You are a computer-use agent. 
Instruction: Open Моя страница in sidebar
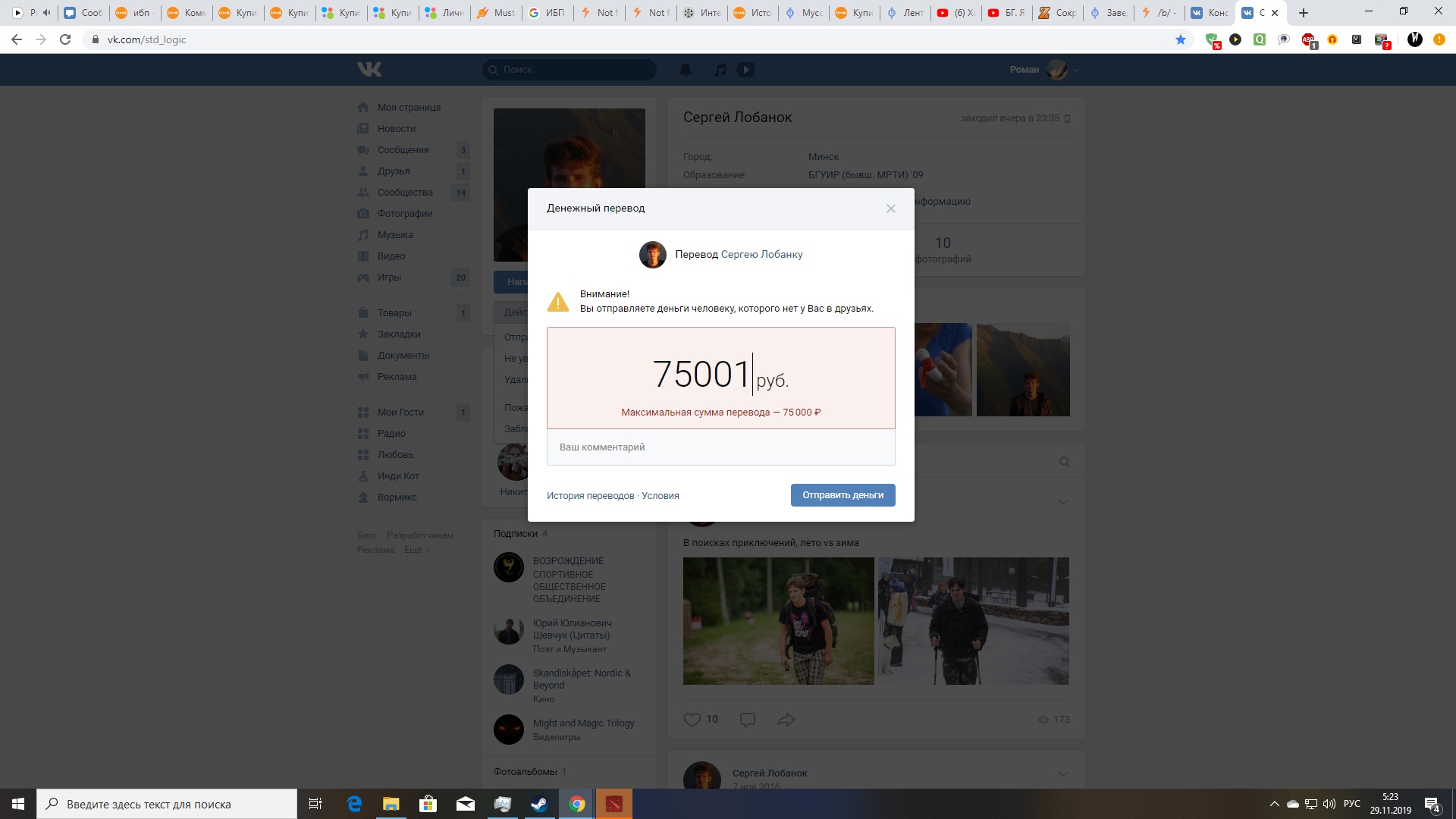point(409,108)
